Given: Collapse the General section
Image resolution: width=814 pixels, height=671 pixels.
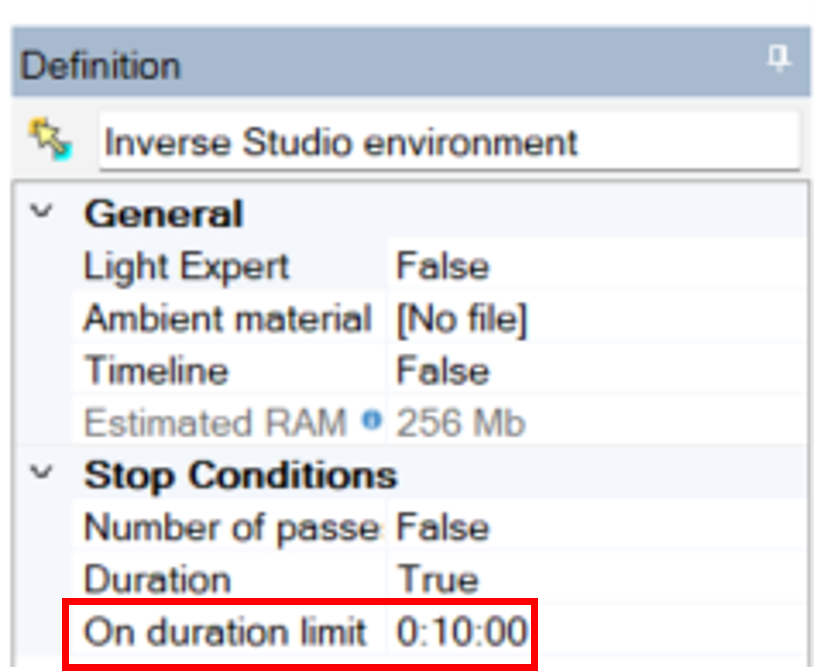Looking at the screenshot, I should point(42,211).
